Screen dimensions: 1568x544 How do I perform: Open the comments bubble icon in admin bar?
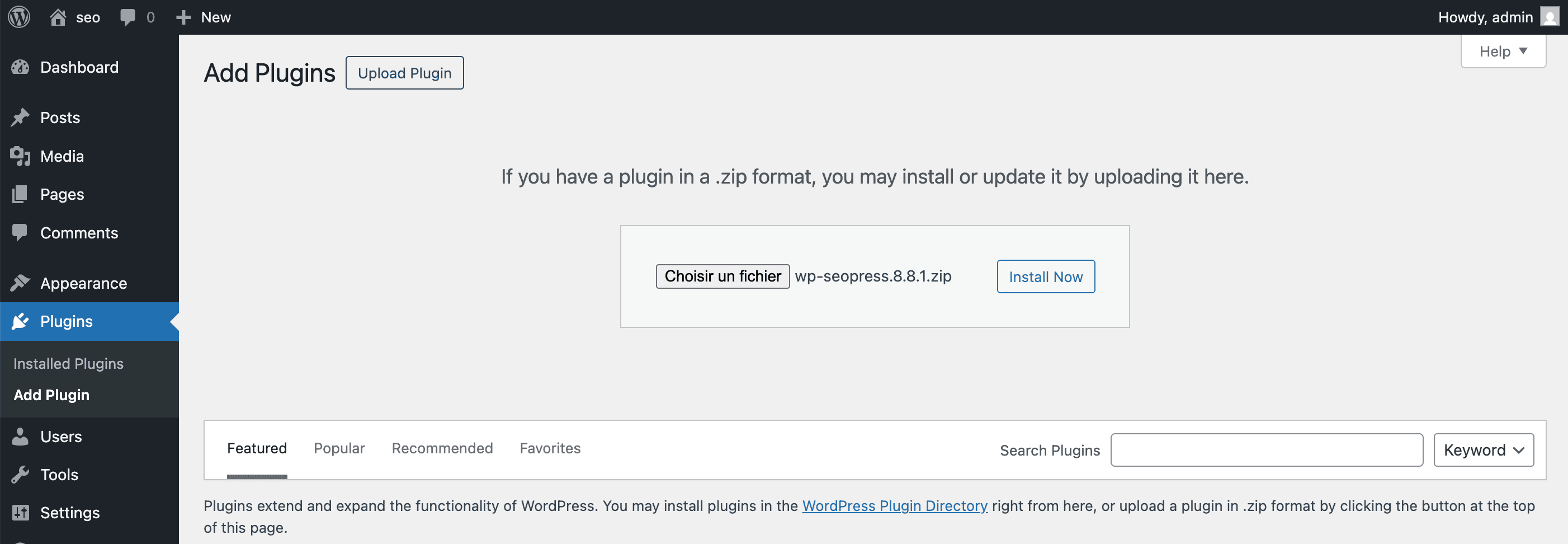128,17
